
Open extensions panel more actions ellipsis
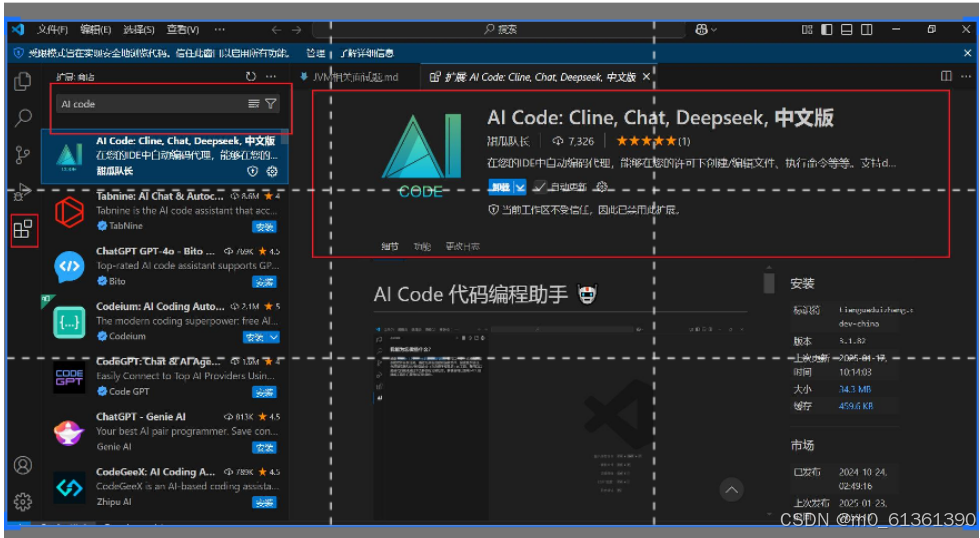pos(271,76)
